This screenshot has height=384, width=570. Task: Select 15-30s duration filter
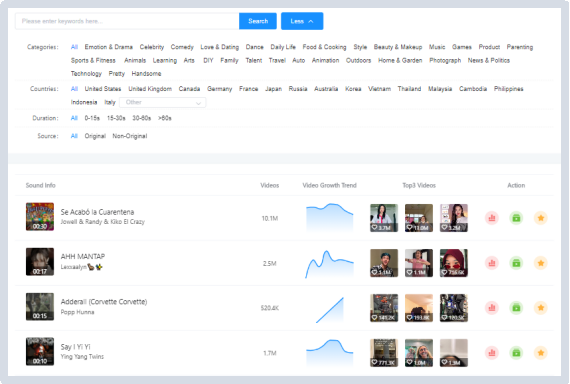(116, 118)
